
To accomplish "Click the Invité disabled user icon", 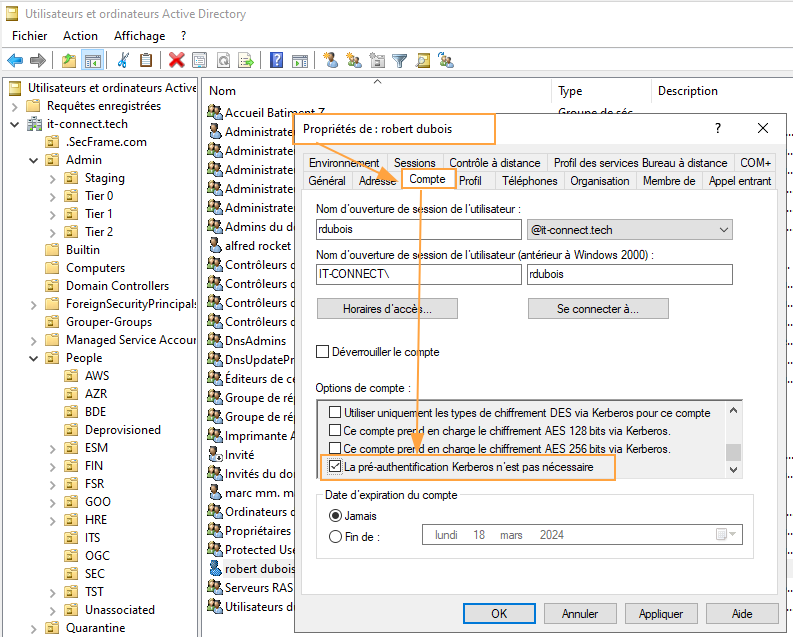I will 215,454.
